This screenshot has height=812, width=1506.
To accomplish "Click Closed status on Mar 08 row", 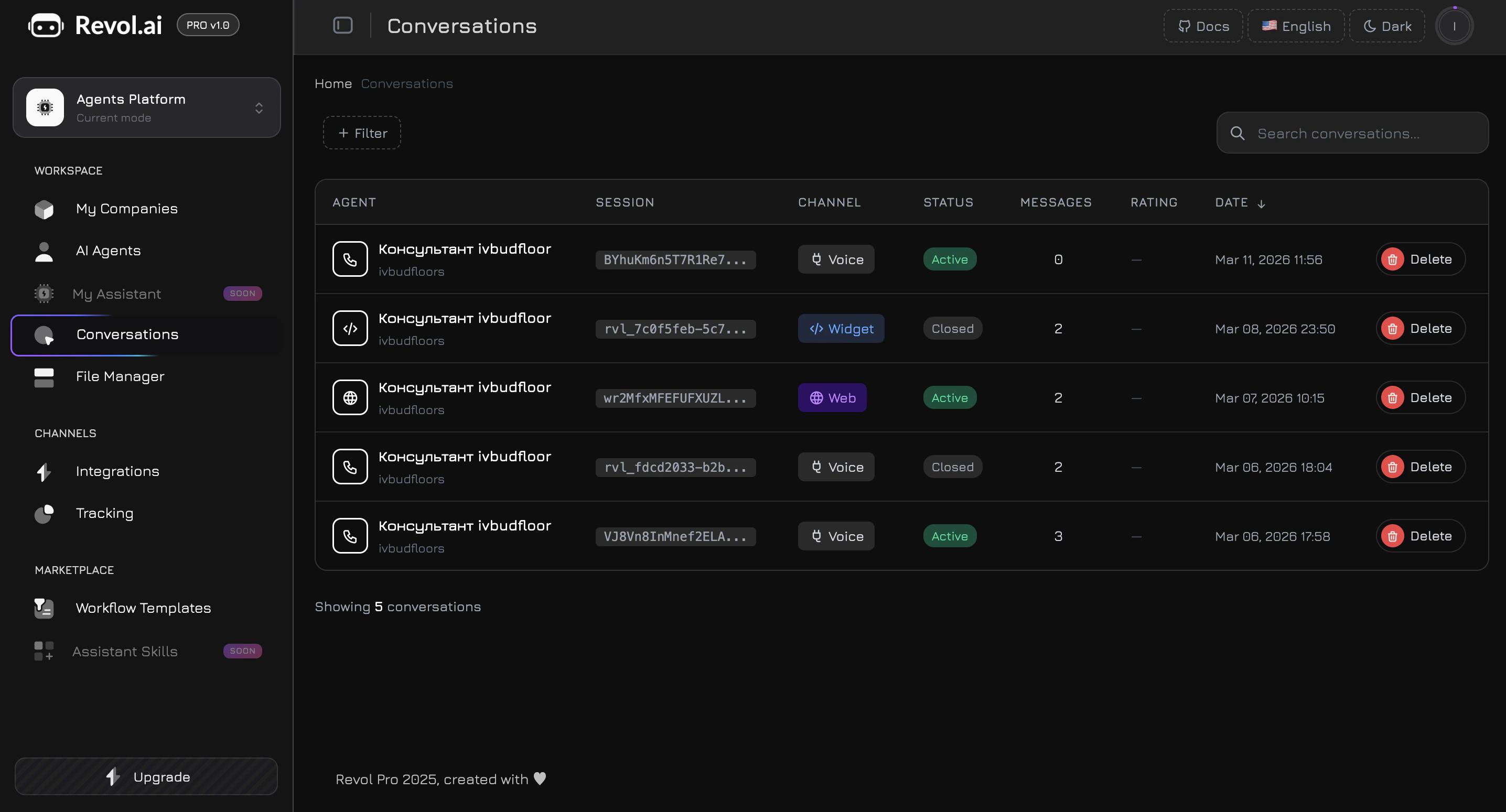I will (x=952, y=329).
